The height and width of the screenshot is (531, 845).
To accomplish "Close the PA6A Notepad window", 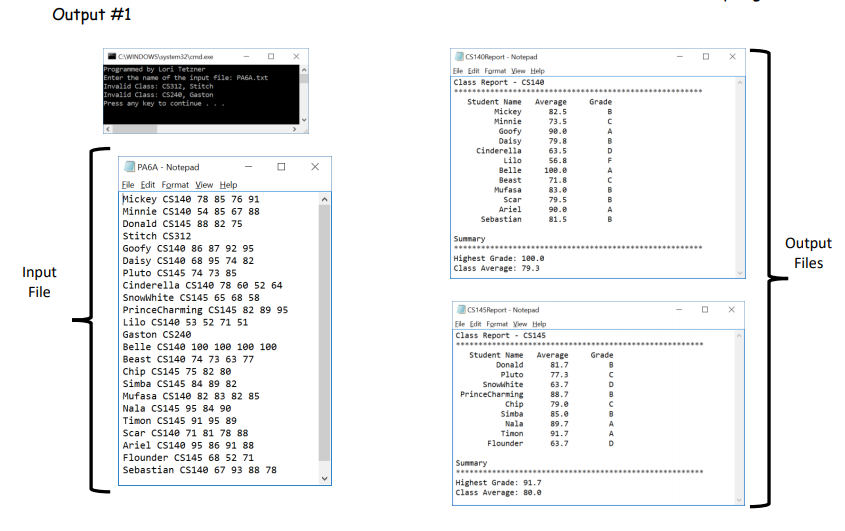I will coord(315,167).
